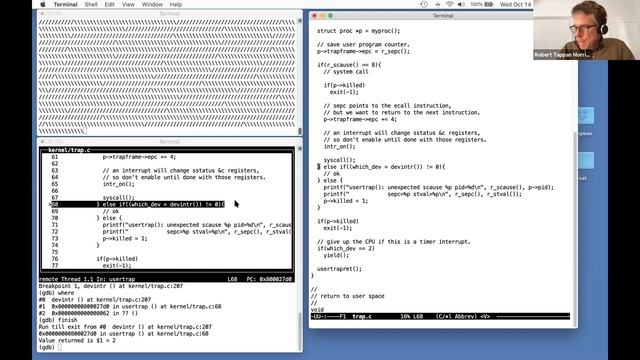This screenshot has width=640, height=360.
Task: Click the 'syscall();' line in Emacs window
Action: coord(339,160)
